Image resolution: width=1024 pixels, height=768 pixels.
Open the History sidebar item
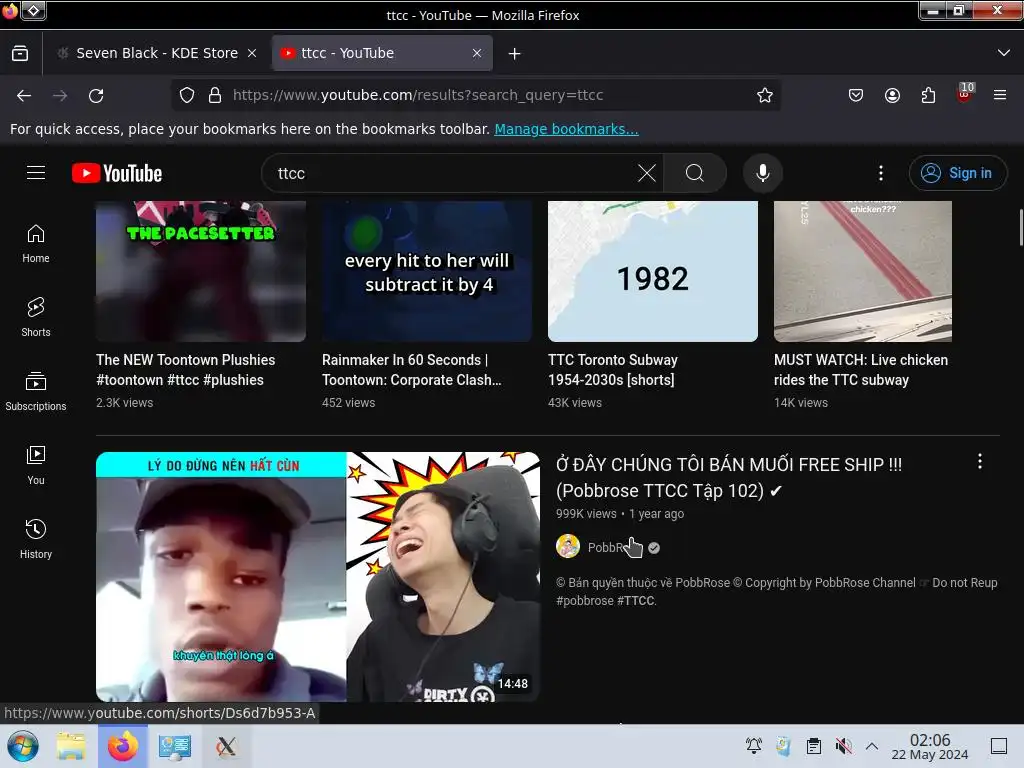coord(36,539)
